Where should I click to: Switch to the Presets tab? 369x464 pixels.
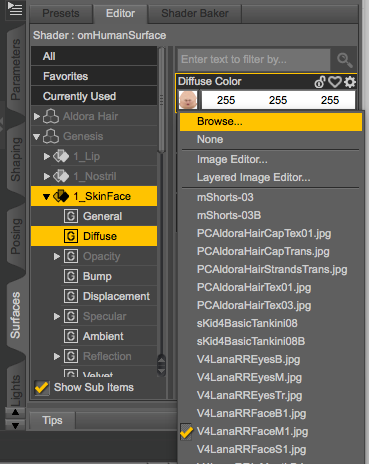click(x=61, y=14)
